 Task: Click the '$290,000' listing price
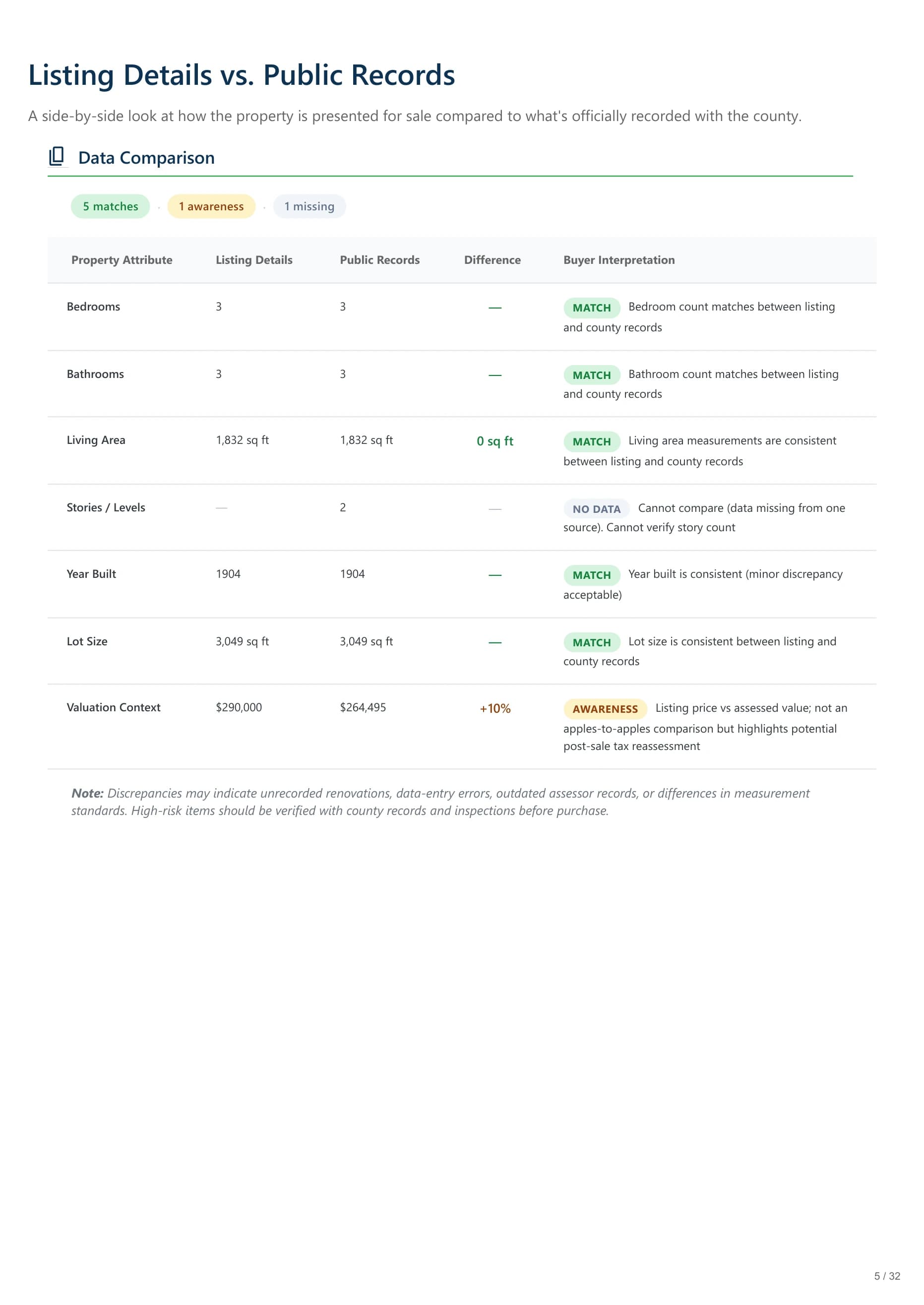(x=239, y=707)
